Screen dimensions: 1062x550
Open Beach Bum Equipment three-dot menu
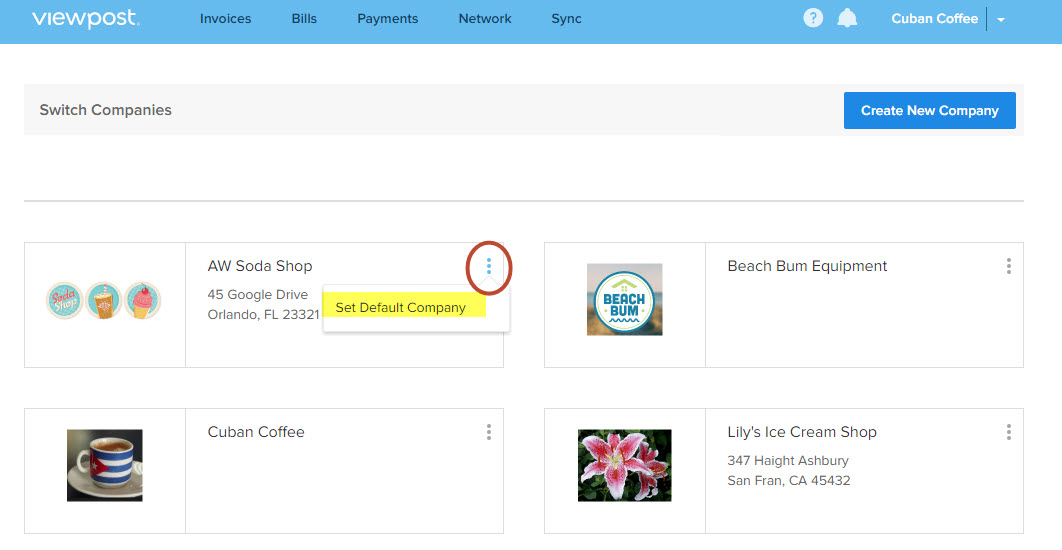(x=1008, y=266)
